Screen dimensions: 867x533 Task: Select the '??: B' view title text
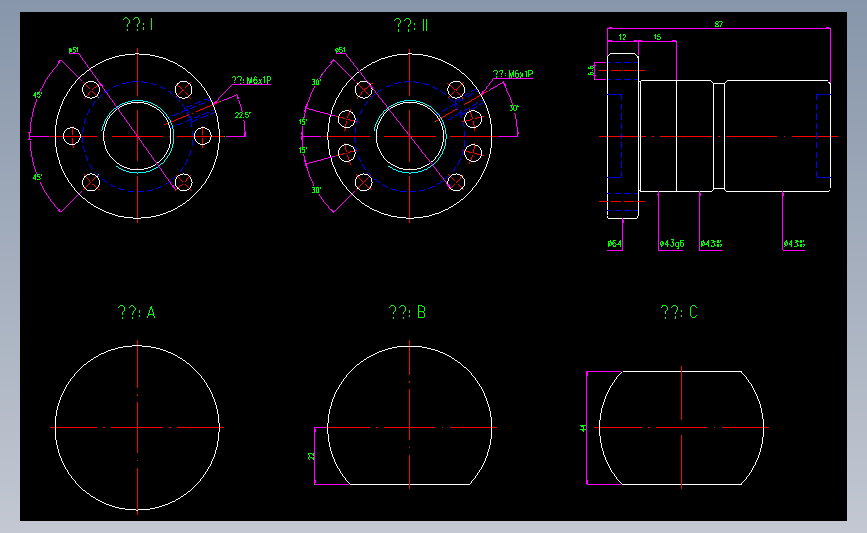(x=408, y=312)
